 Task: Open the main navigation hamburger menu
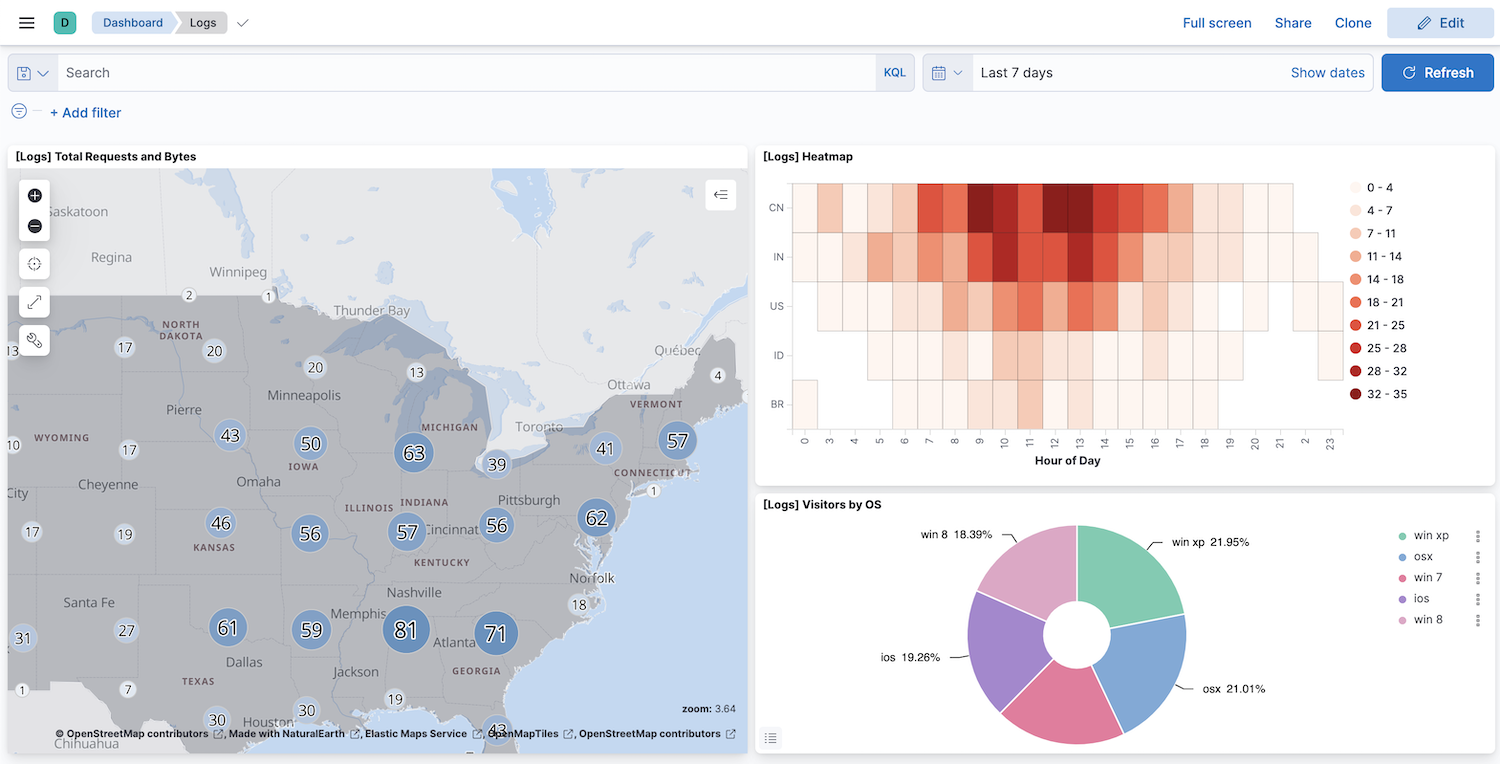(x=26, y=22)
